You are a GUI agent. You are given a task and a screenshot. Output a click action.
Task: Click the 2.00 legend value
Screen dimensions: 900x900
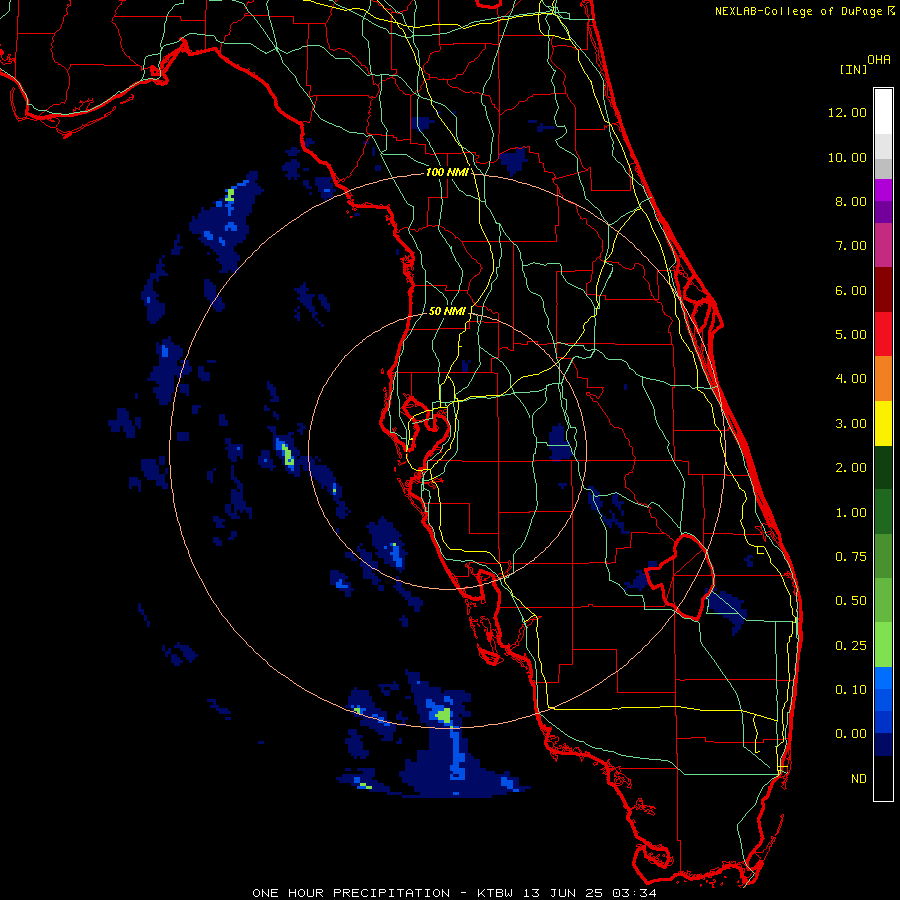tap(851, 468)
